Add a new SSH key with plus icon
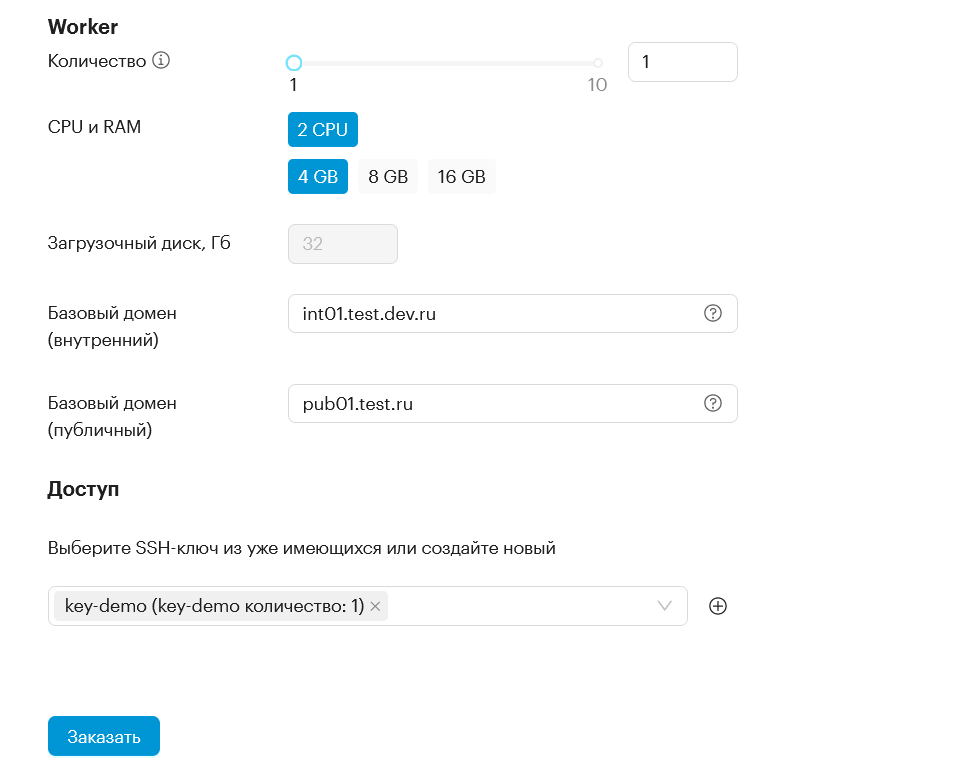The height and width of the screenshot is (766, 955). click(x=718, y=606)
